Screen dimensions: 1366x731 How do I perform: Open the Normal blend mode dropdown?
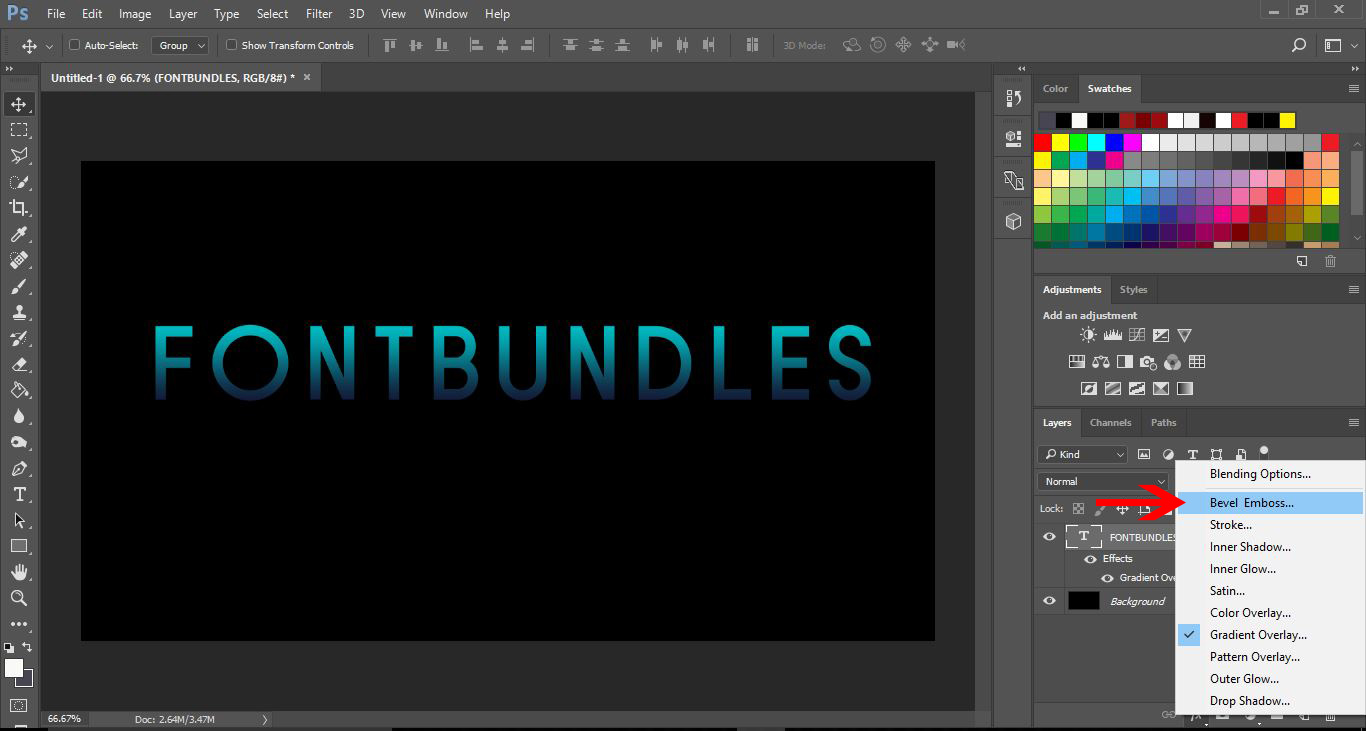(x=1104, y=481)
